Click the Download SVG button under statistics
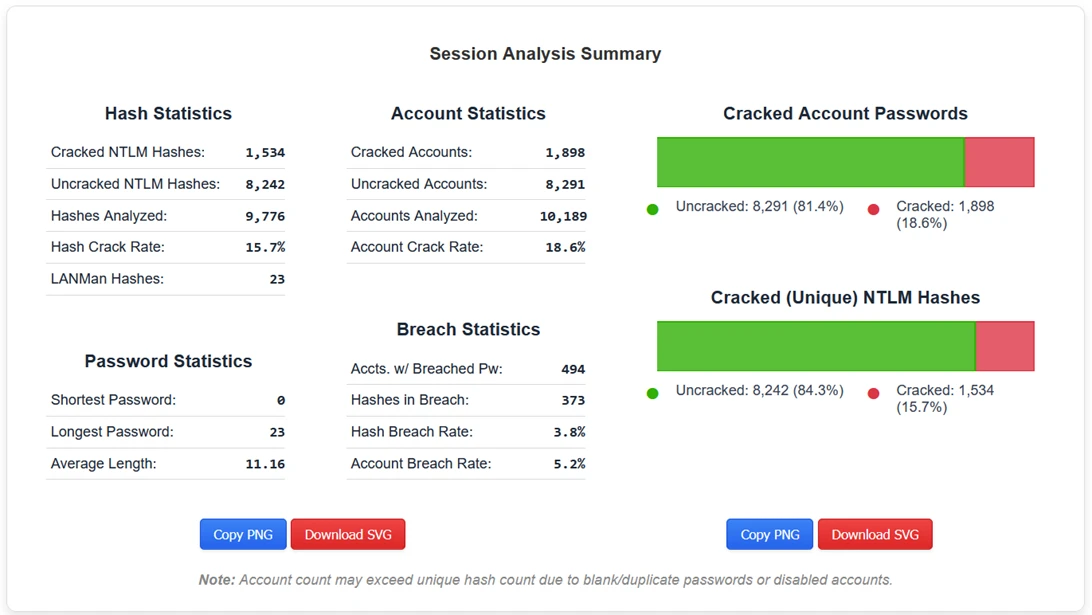 pyautogui.click(x=347, y=534)
